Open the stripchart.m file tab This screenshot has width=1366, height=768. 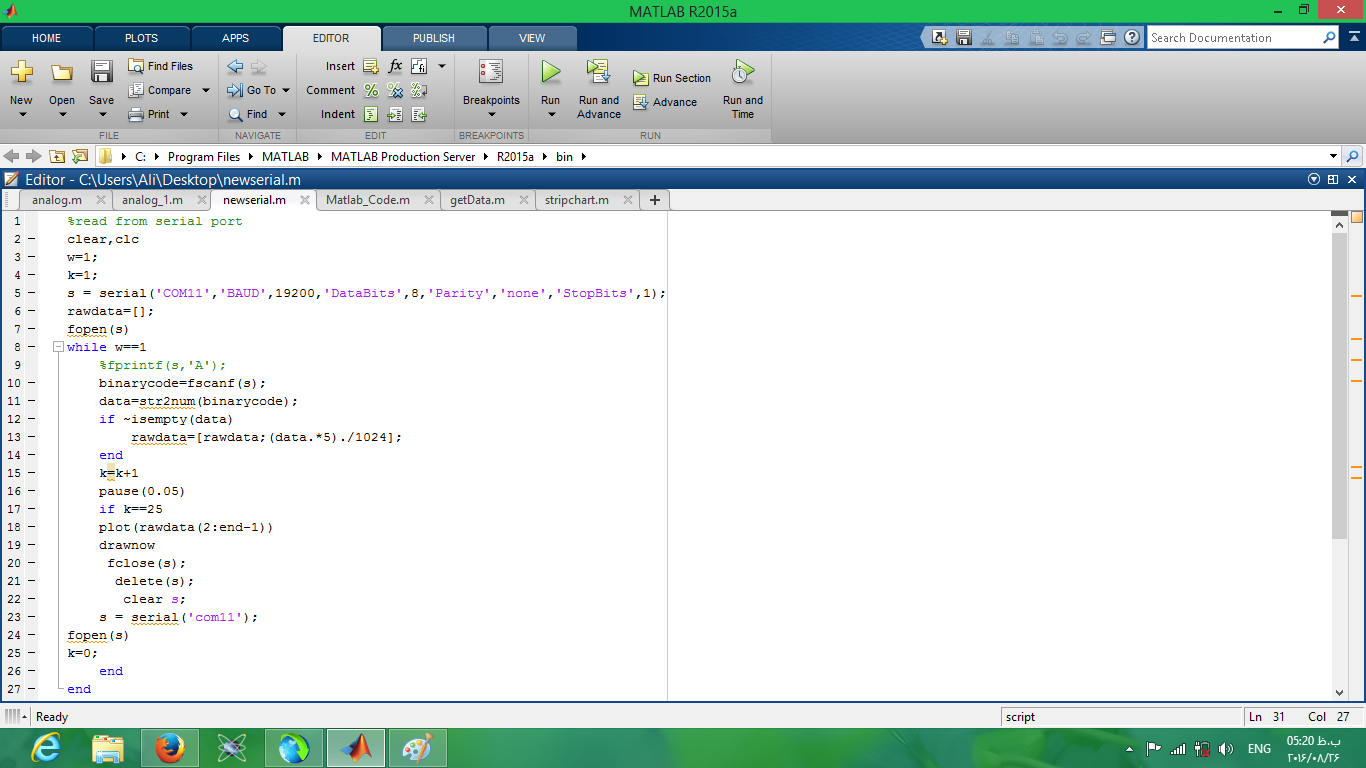click(x=577, y=200)
